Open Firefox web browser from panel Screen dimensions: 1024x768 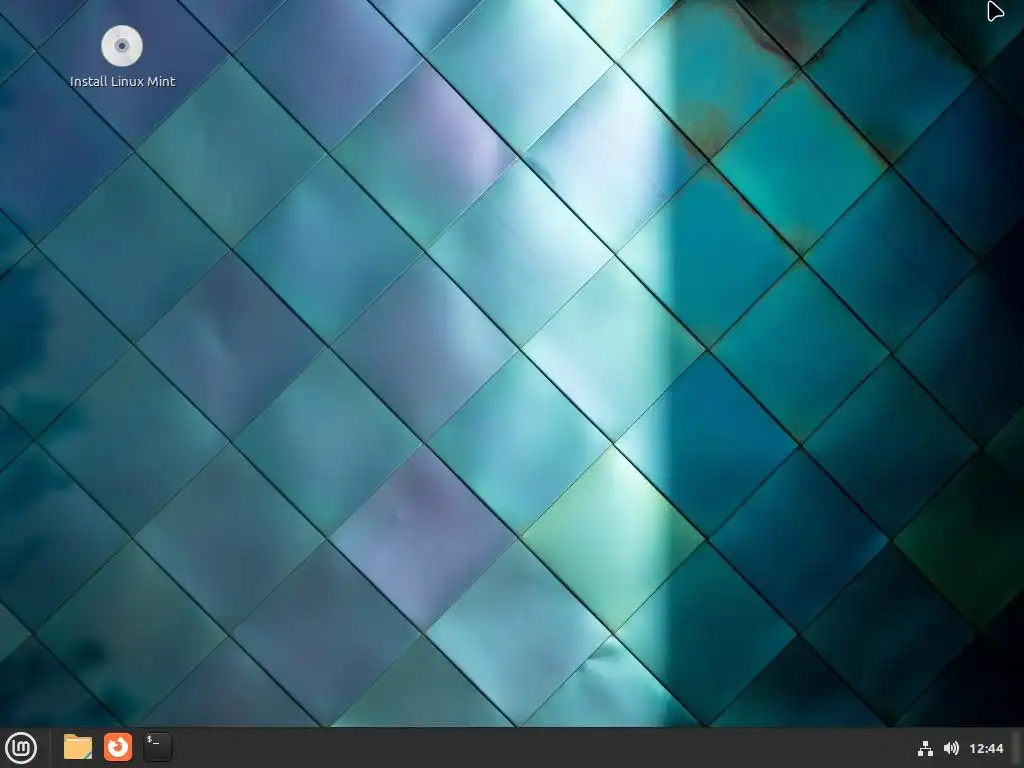click(118, 747)
